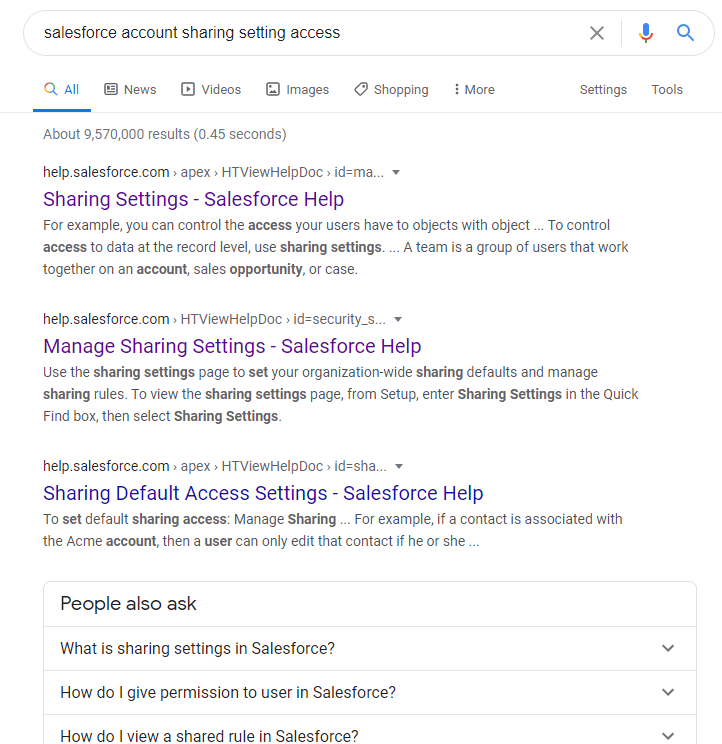
Task: Open search Tools
Action: (x=666, y=90)
